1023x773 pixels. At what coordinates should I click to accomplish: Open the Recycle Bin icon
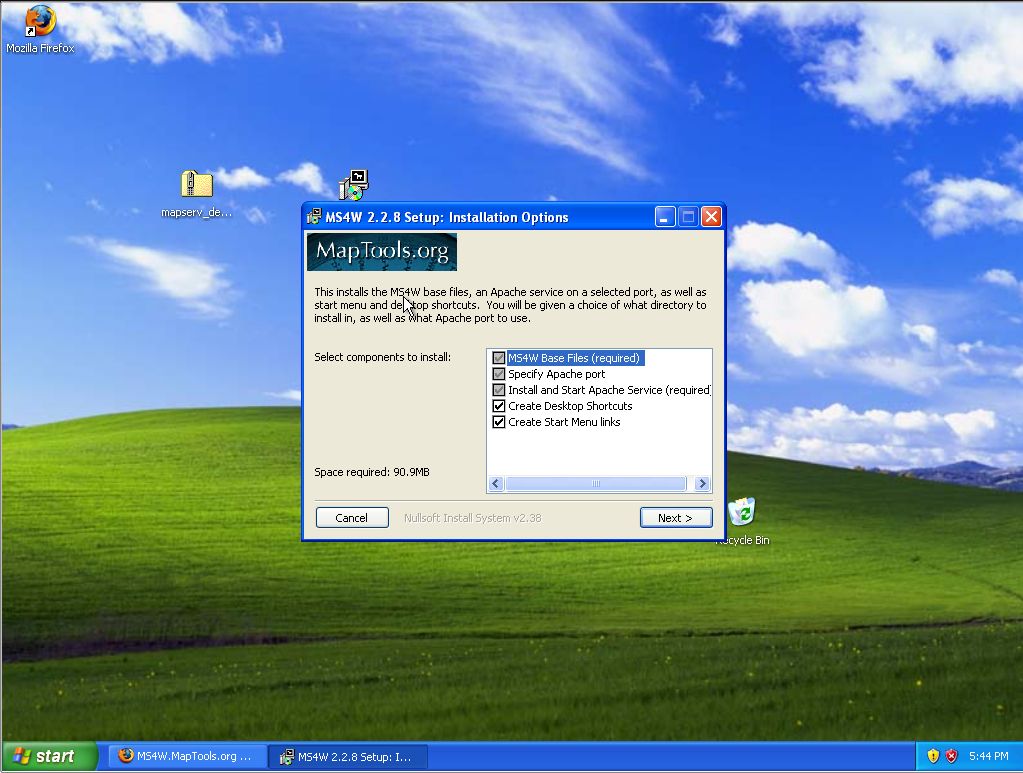point(742,513)
